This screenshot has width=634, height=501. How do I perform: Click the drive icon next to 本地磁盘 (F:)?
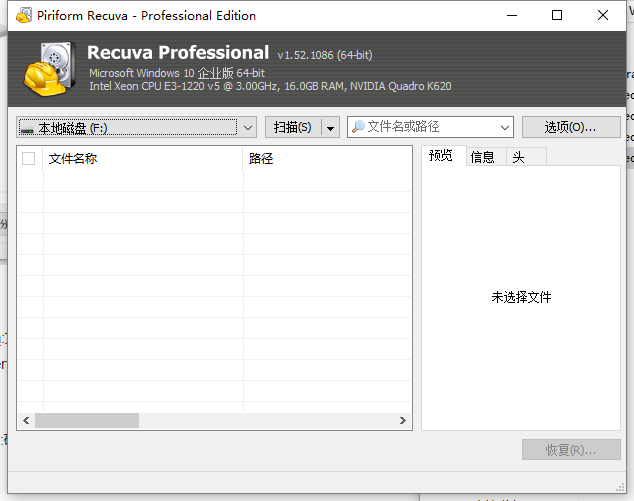tap(27, 130)
